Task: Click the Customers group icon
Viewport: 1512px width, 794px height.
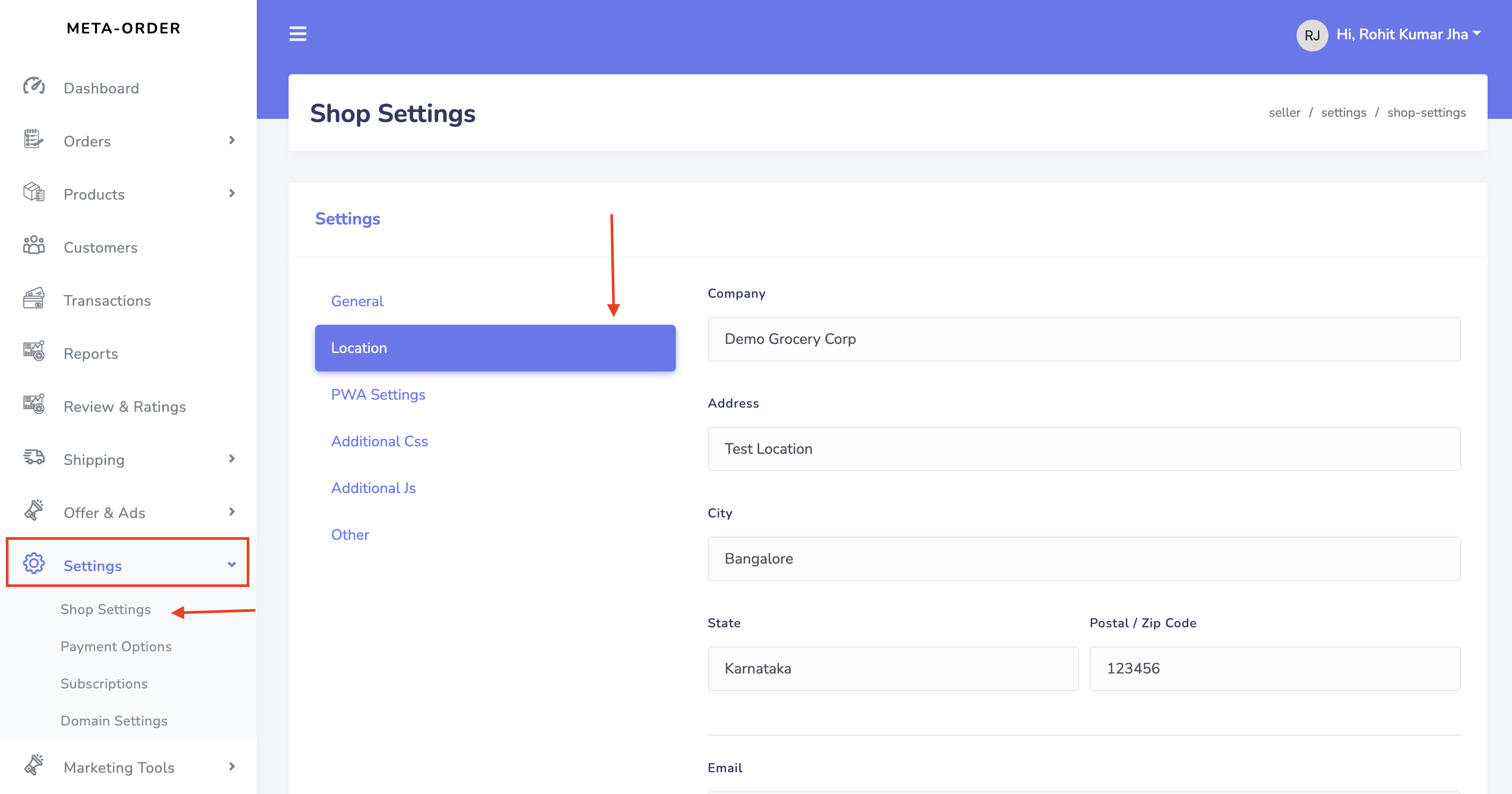Action: (x=33, y=246)
